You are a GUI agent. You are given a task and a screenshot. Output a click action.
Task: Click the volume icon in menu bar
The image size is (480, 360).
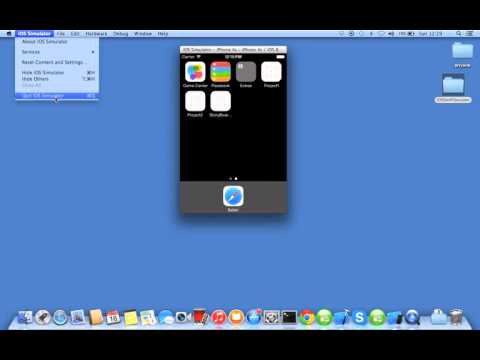[391, 34]
